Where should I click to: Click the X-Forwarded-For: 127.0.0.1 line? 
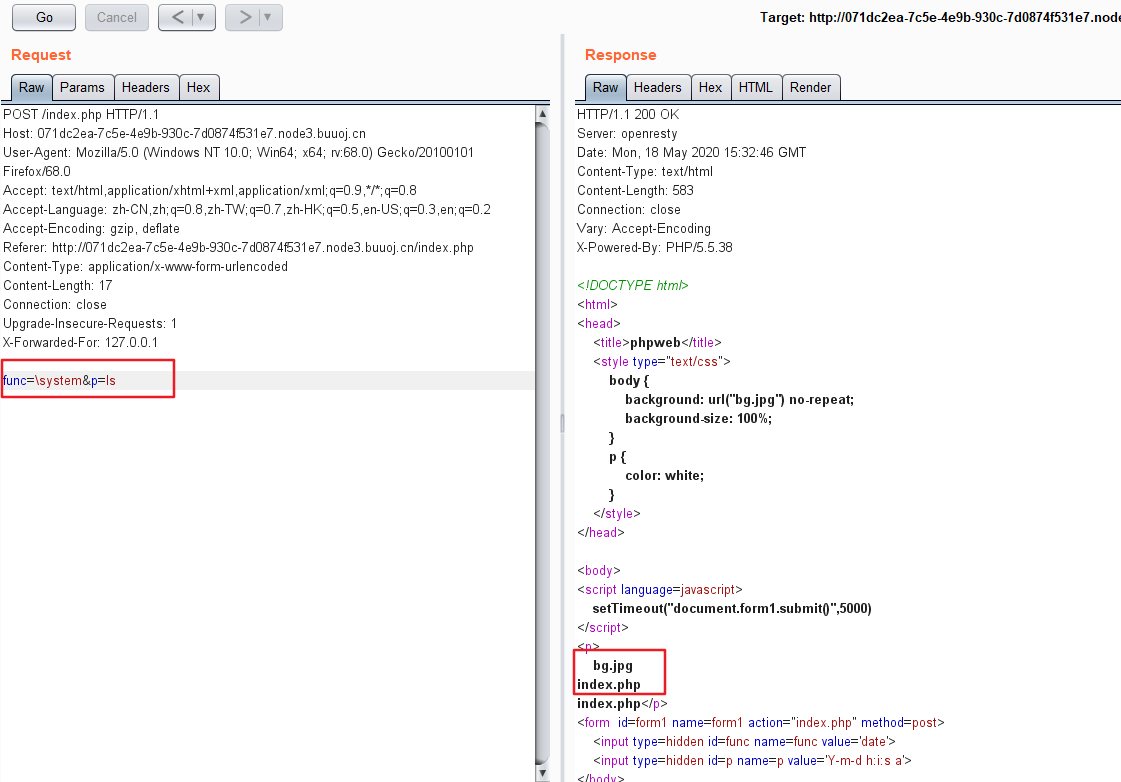coord(81,342)
